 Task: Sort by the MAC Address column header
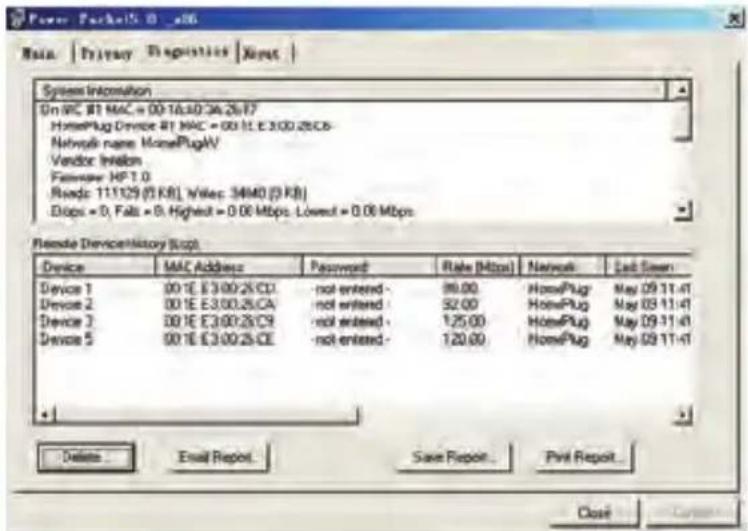click(x=229, y=266)
